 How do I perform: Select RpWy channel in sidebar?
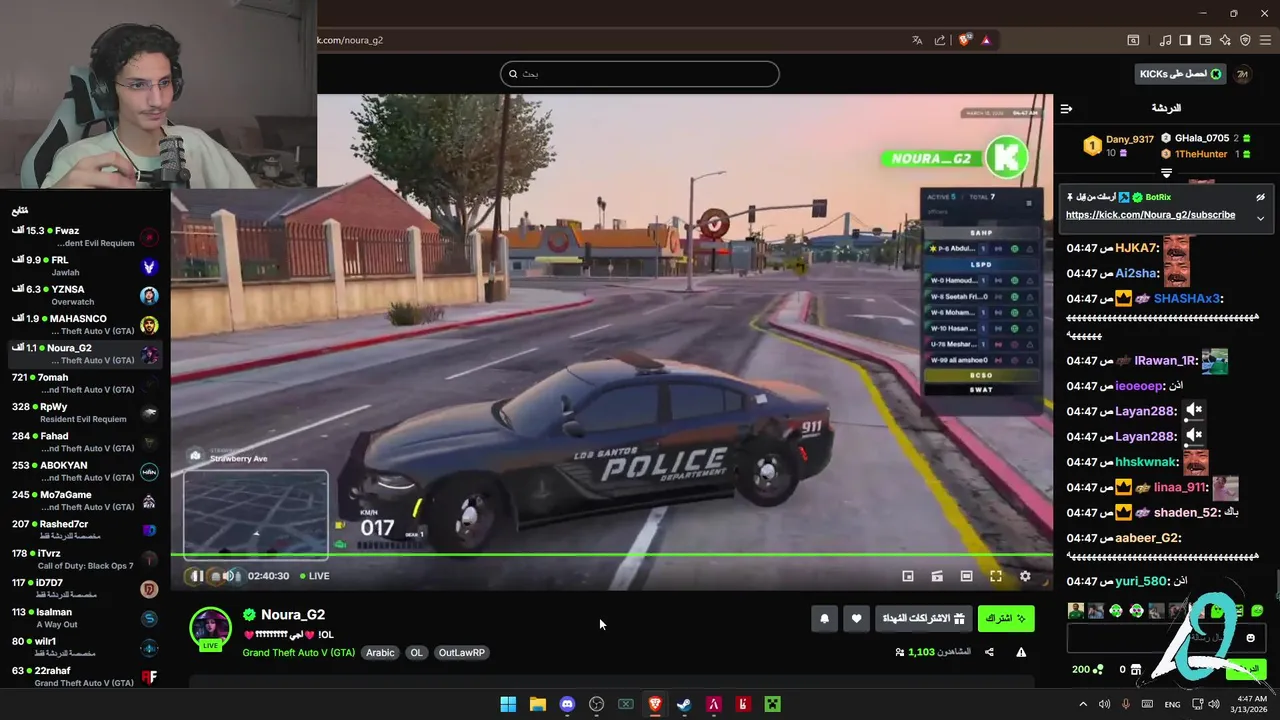pos(85,413)
